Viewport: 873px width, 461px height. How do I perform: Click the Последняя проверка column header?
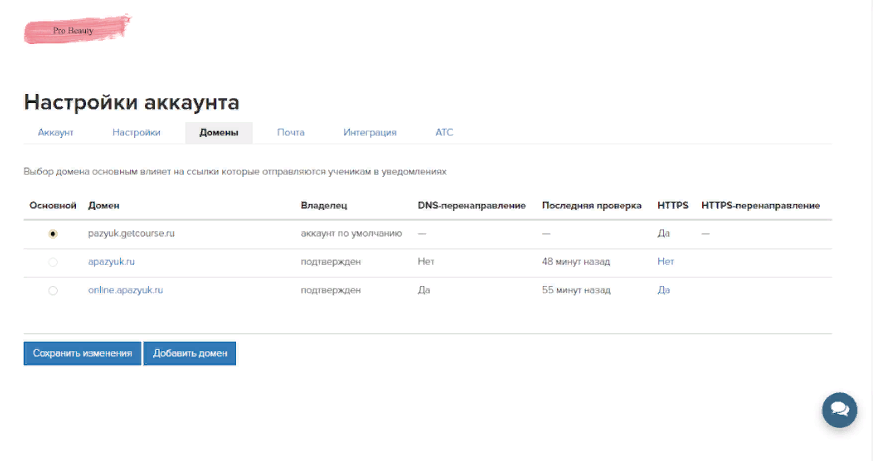(x=592, y=205)
